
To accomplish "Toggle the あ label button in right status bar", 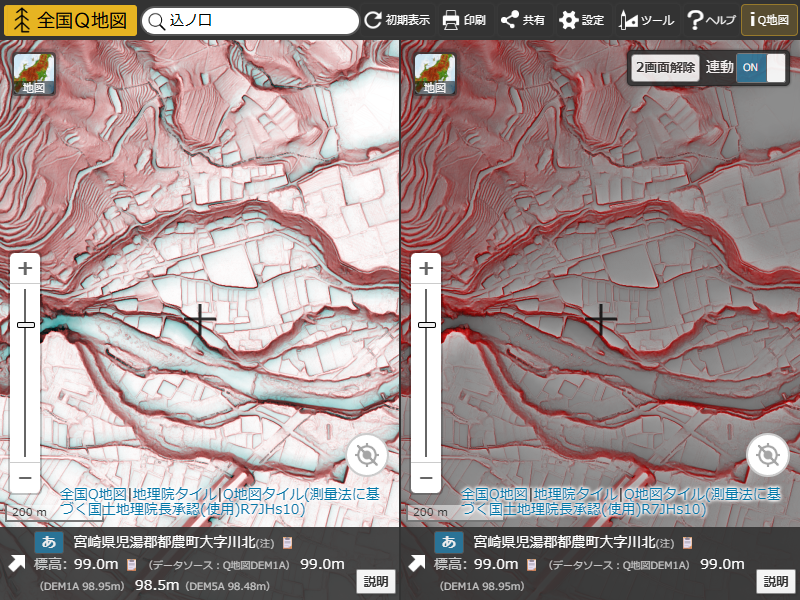I will [x=446, y=541].
